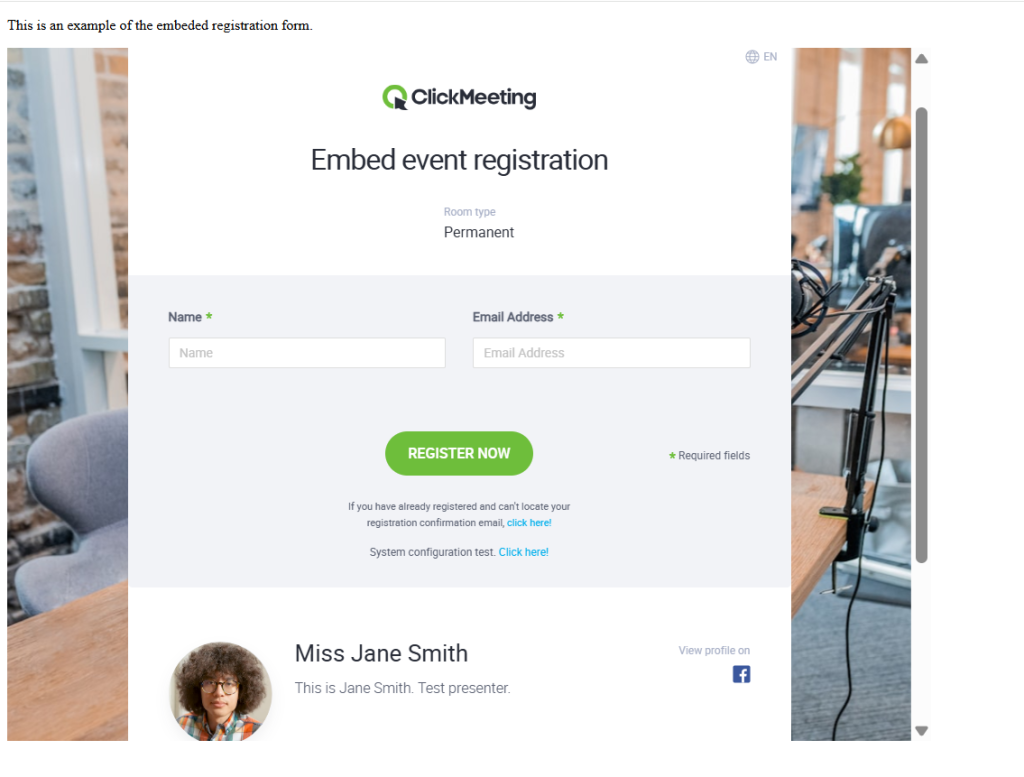Click the Email Address field label
Viewport: 1024px width, 777px height.
coord(513,317)
